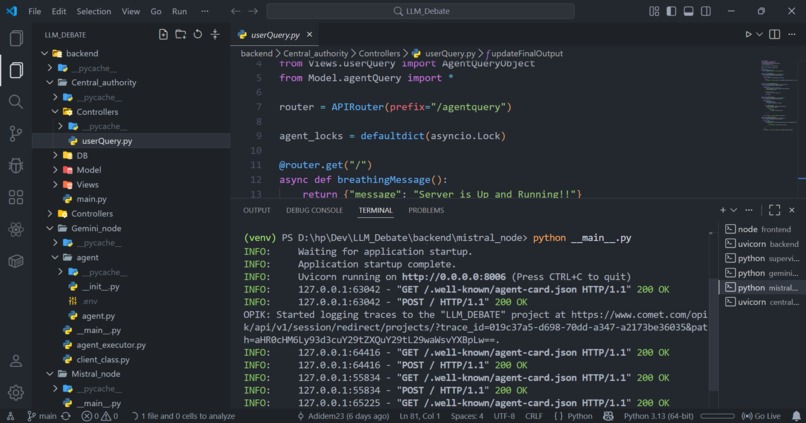Open editor More Actions menu
Screen dimensions: 806x423
tap(792, 34)
